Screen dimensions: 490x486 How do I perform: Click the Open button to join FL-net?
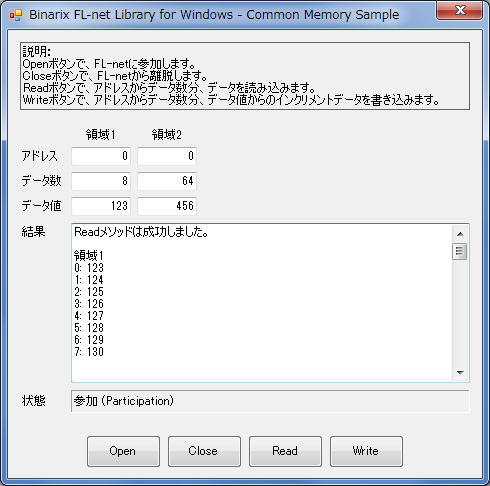(123, 451)
